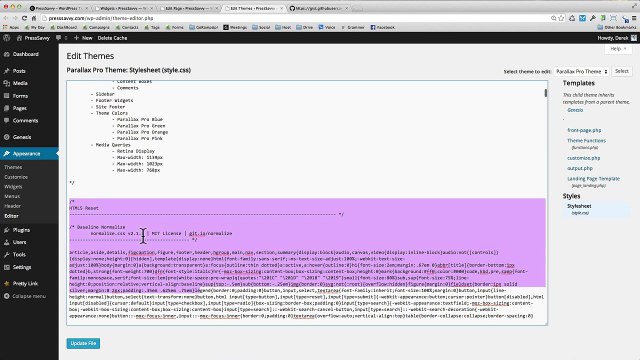Go to Widgets under Appearance
The width and height of the screenshot is (640, 360).
pos(13,187)
